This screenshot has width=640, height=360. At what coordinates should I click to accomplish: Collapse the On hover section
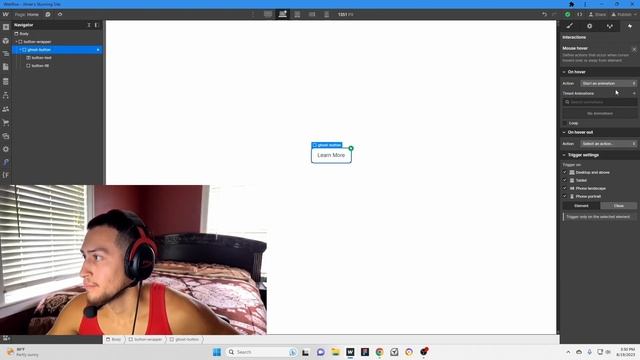click(x=564, y=72)
